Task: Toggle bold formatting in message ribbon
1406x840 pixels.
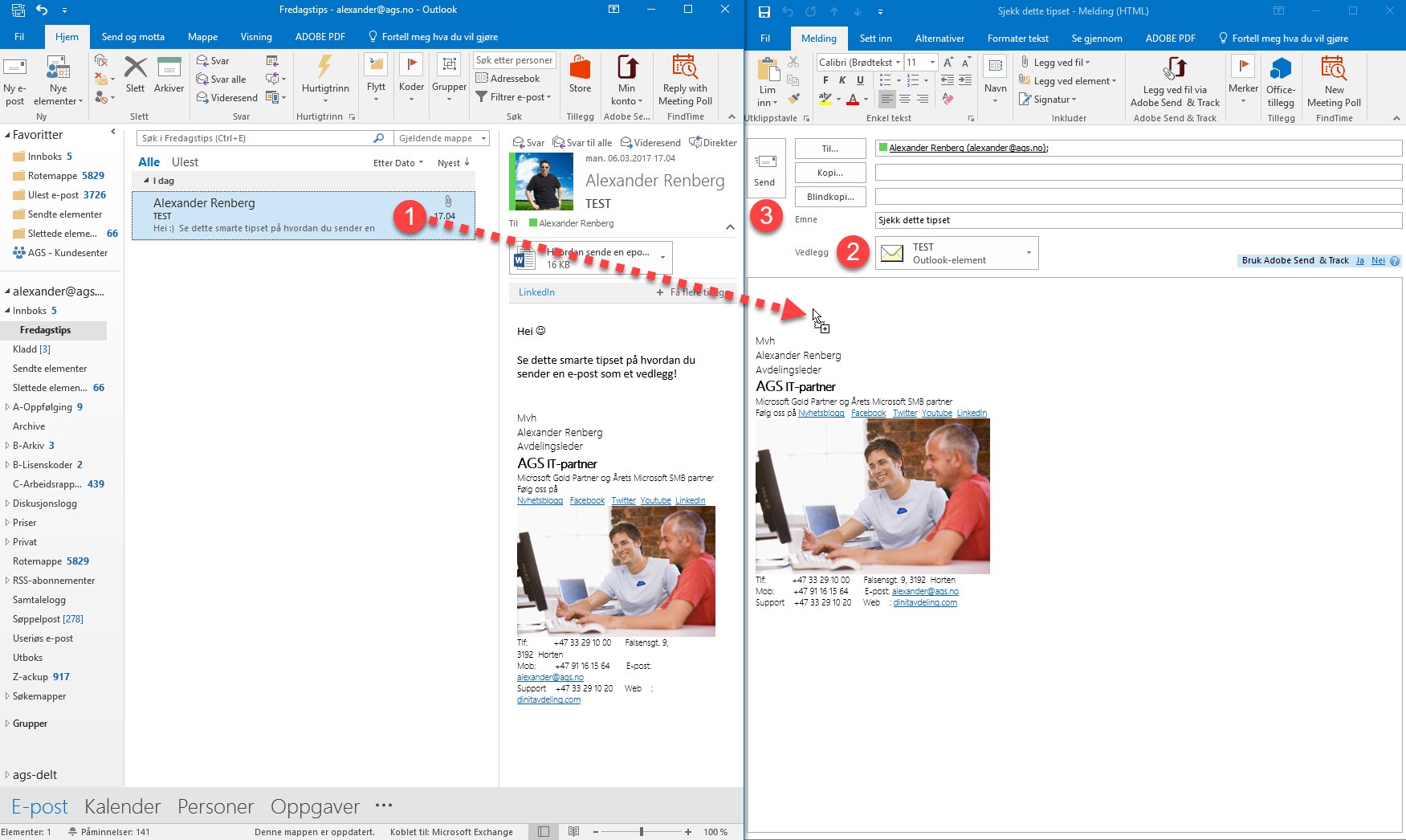Action: (x=825, y=80)
